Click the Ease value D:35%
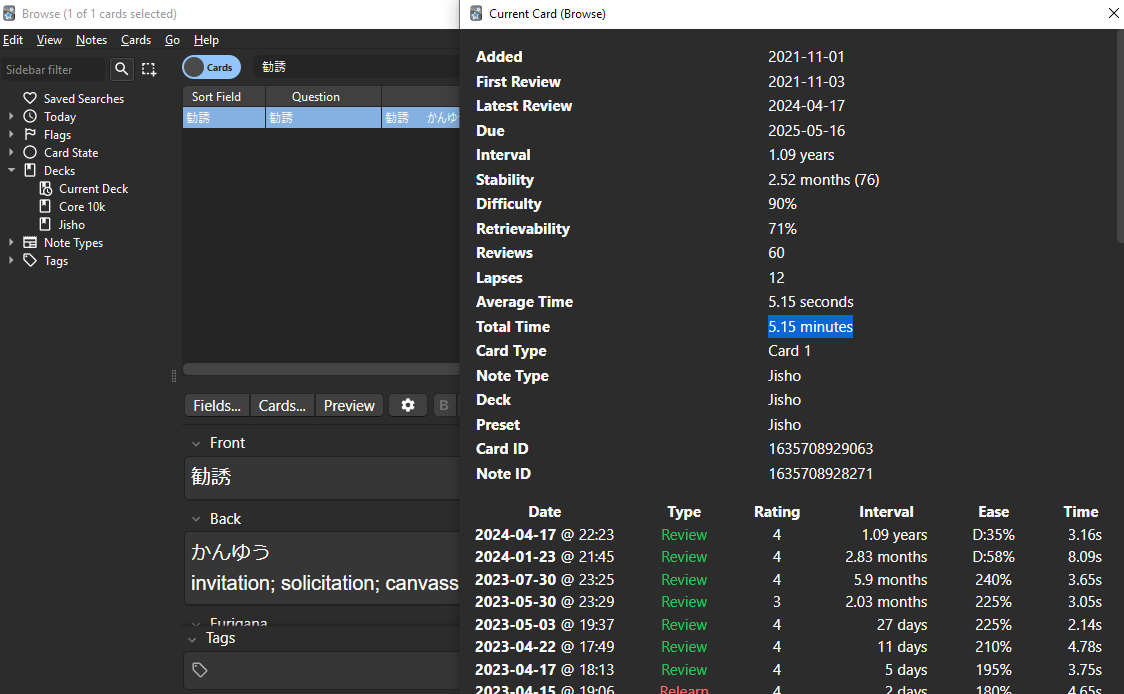This screenshot has width=1124, height=694. point(994,534)
